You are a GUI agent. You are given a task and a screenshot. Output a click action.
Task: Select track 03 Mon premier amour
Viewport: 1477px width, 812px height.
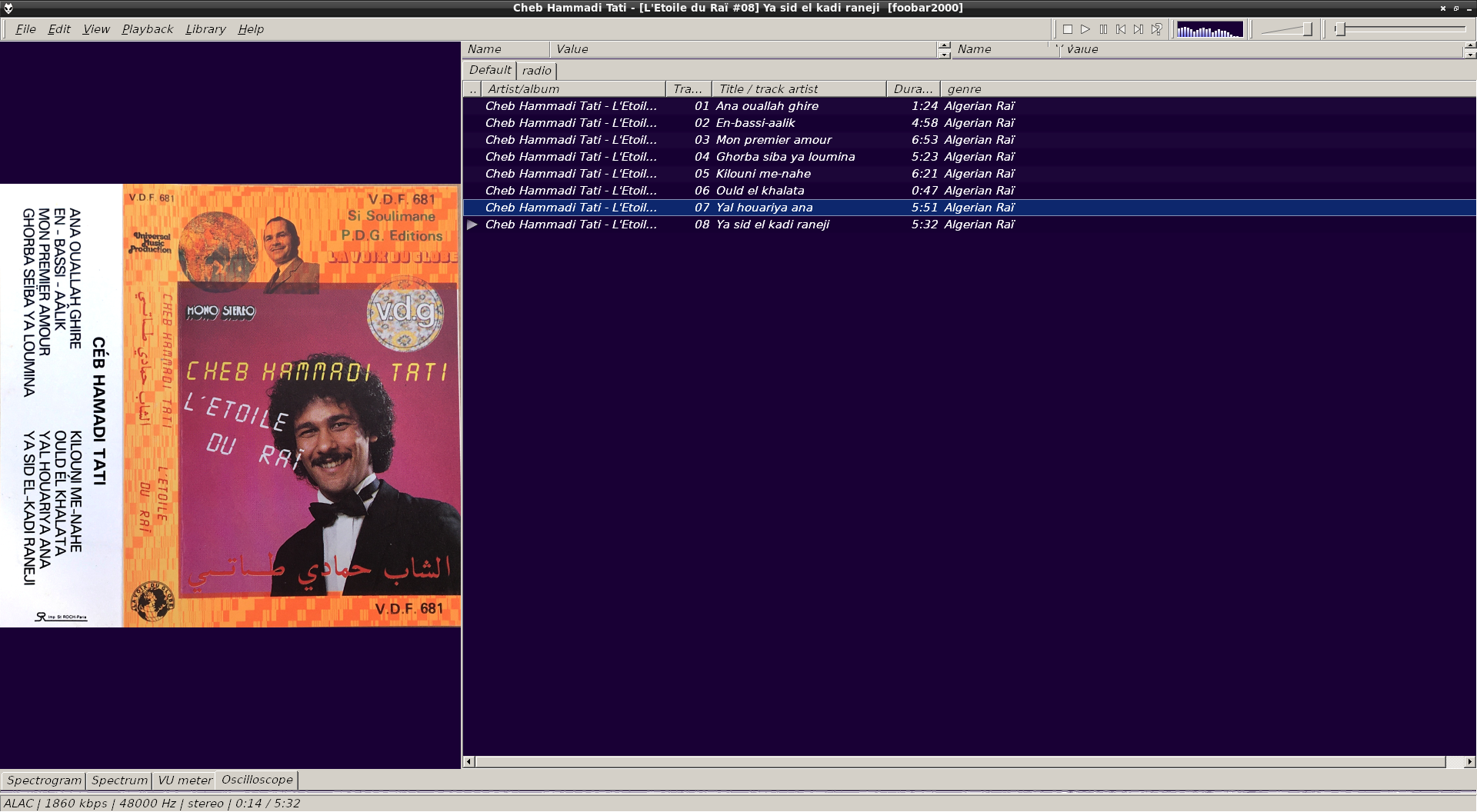[x=969, y=140]
